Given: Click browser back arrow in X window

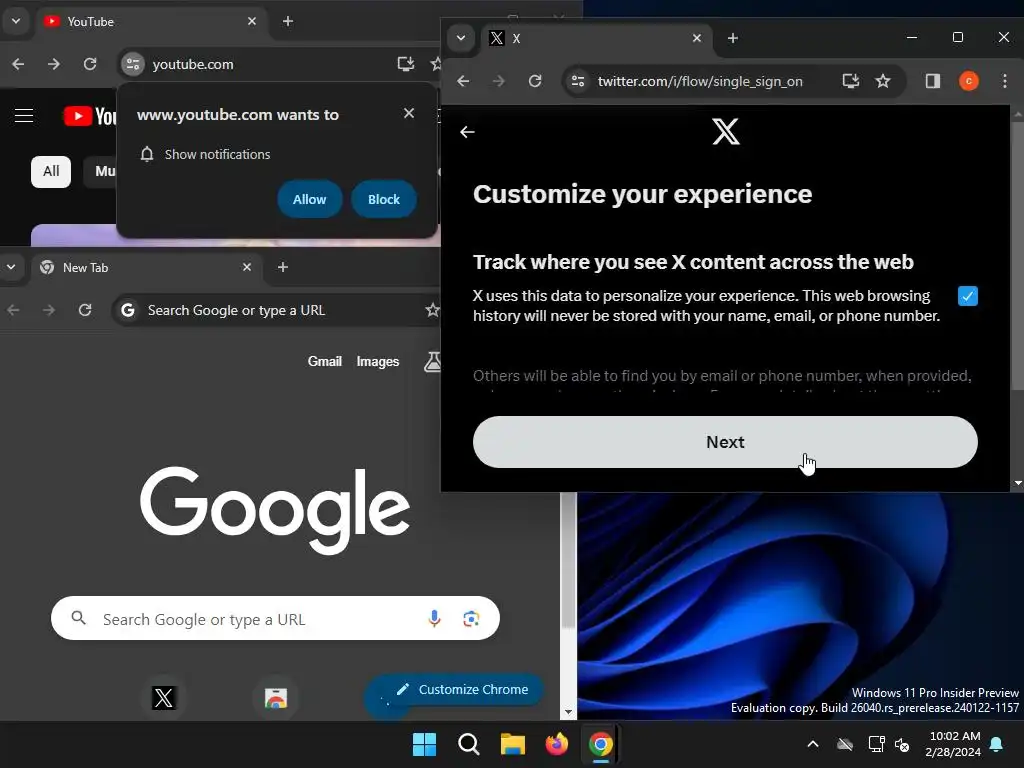Looking at the screenshot, I should [x=463, y=81].
